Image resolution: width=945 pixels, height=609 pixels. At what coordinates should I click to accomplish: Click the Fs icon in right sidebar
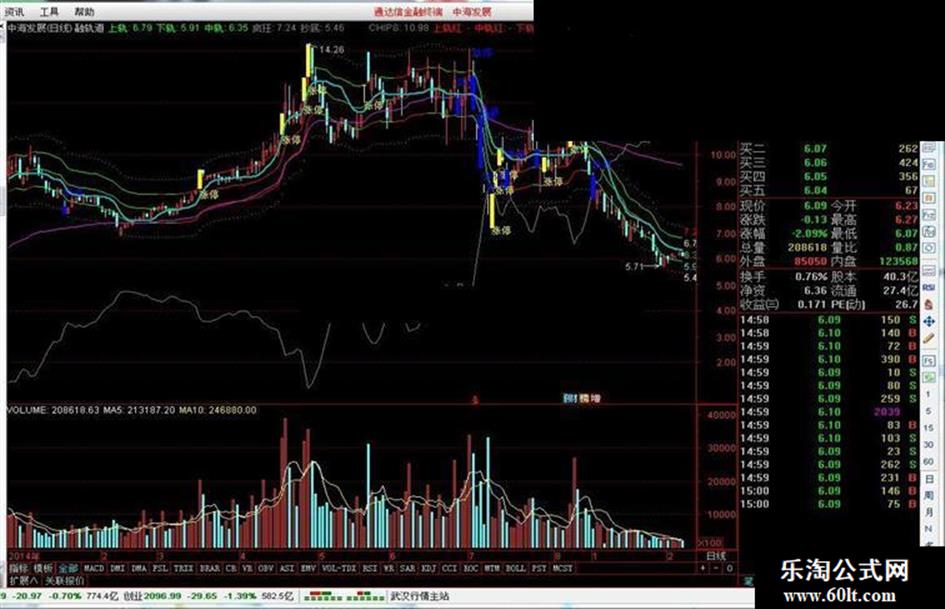929,361
